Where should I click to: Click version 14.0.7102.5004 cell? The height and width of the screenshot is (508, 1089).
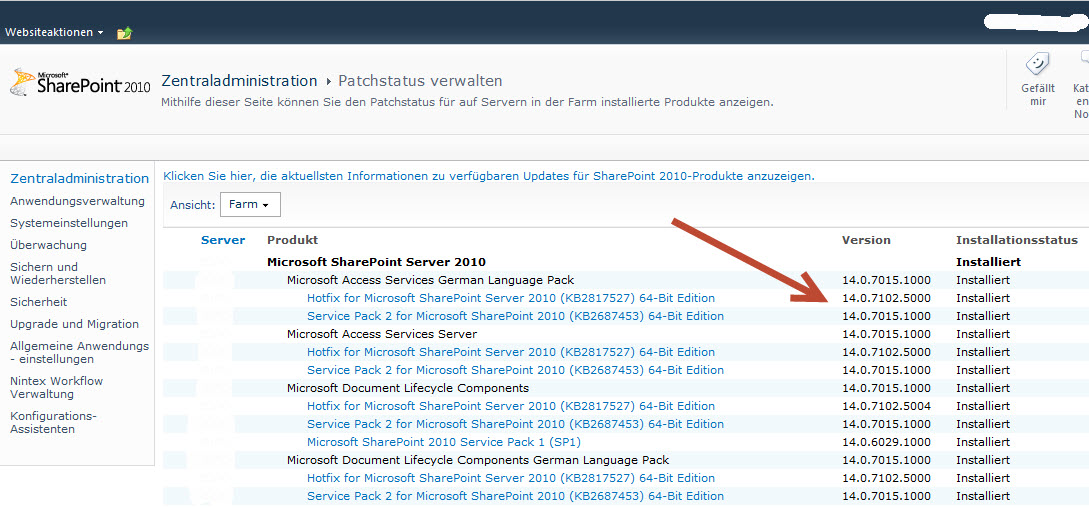pos(886,407)
